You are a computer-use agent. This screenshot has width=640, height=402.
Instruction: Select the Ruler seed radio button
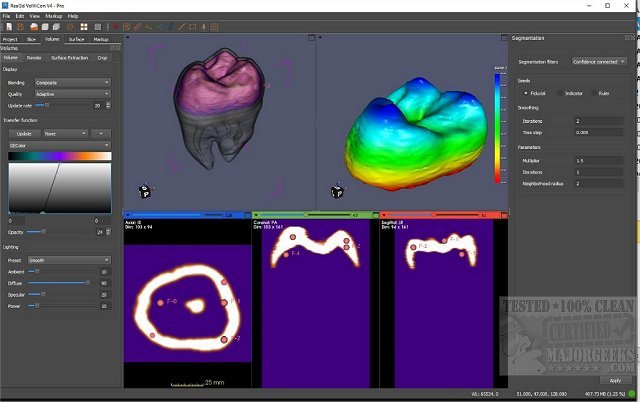(x=594, y=93)
